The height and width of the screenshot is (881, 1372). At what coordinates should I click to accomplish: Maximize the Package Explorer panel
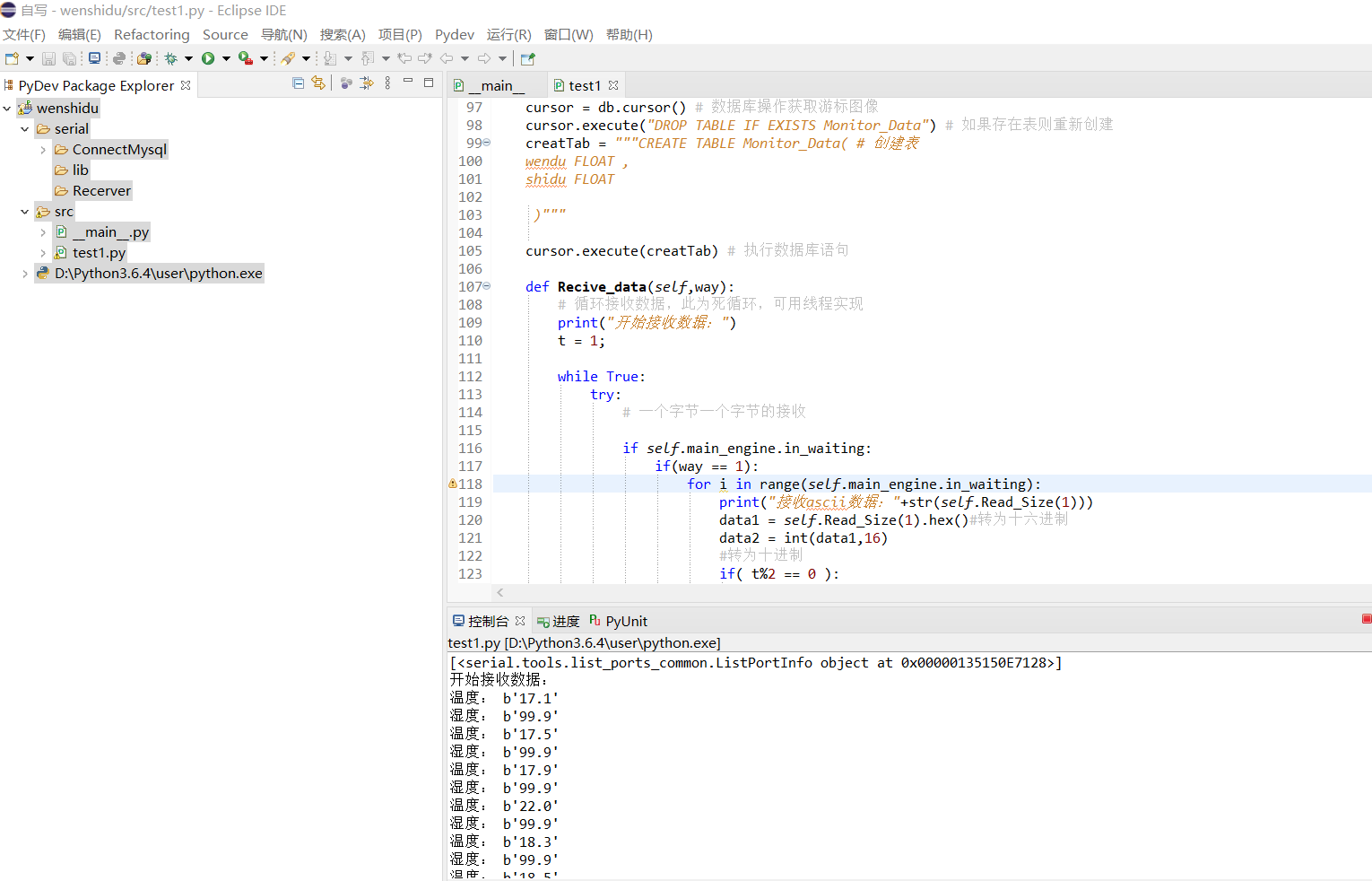(429, 82)
